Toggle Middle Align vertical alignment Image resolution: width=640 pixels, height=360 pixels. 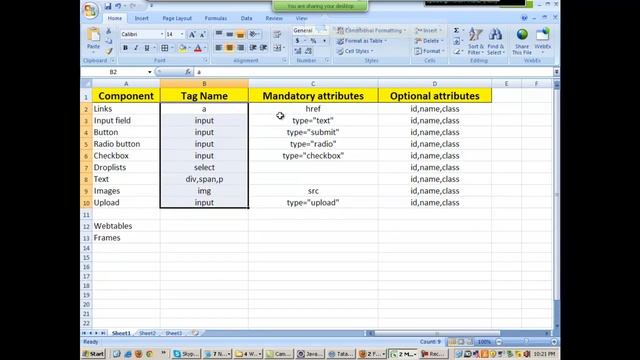point(229,34)
